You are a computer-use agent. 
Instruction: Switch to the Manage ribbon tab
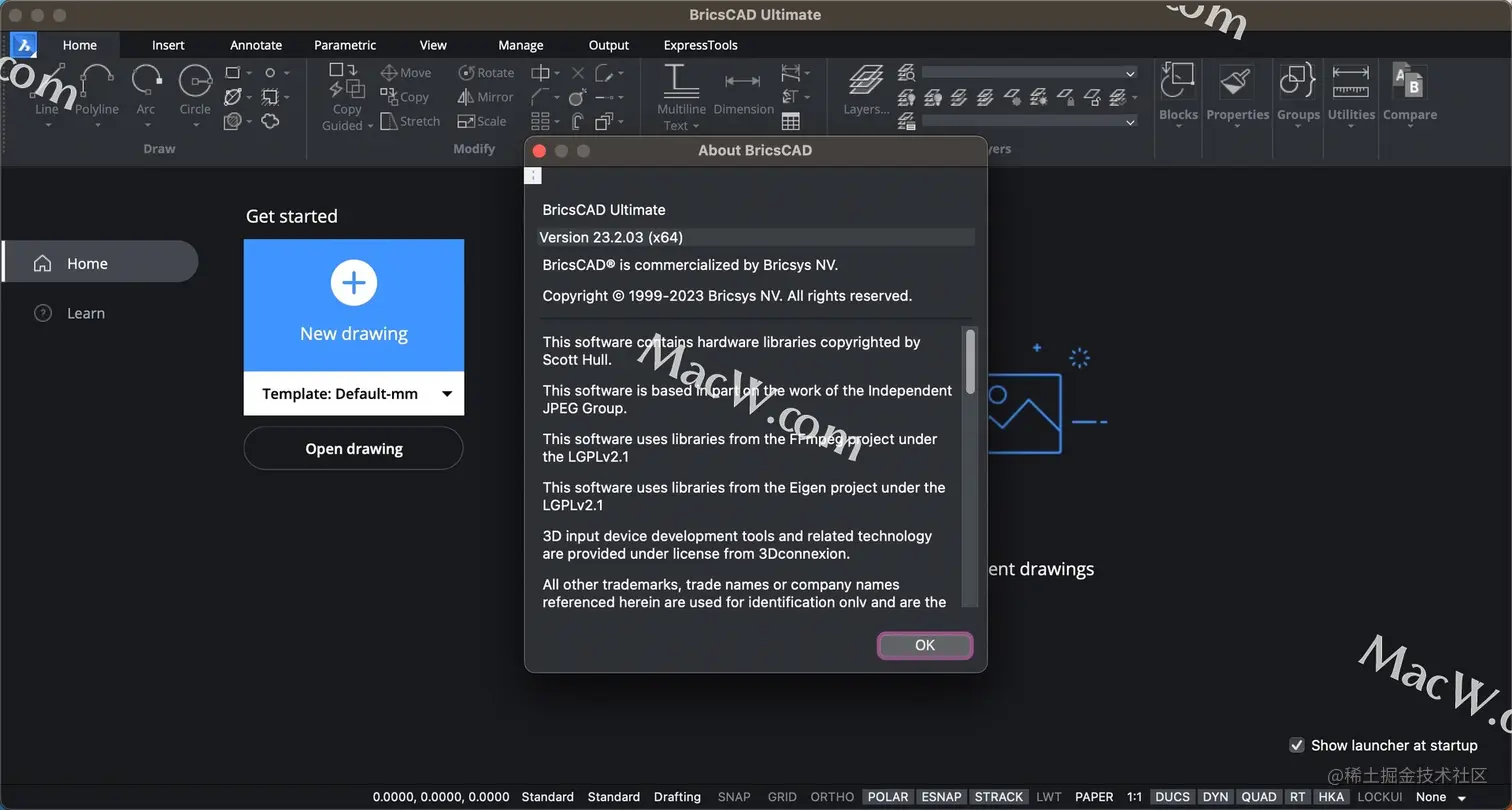(x=521, y=45)
